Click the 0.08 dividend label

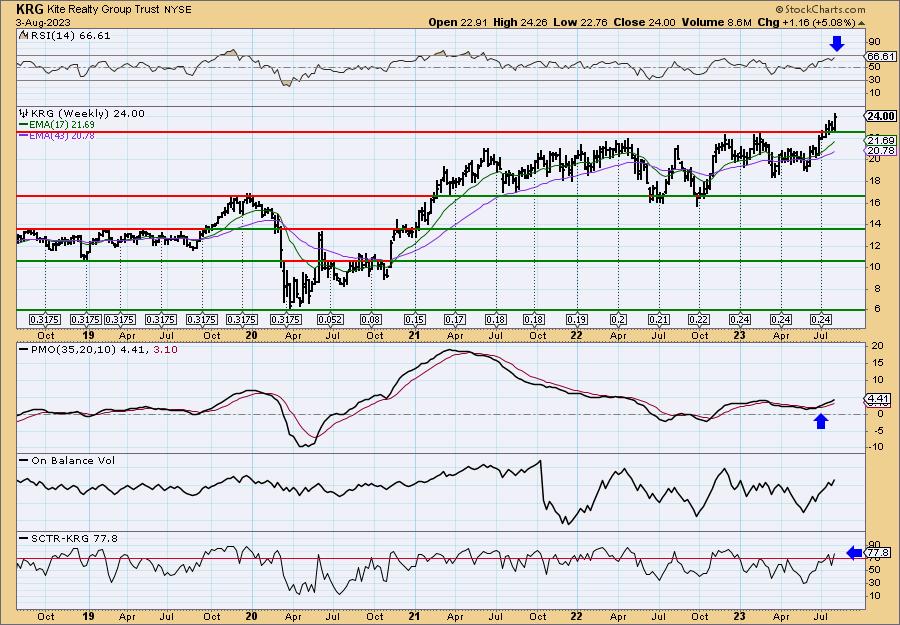[x=371, y=320]
